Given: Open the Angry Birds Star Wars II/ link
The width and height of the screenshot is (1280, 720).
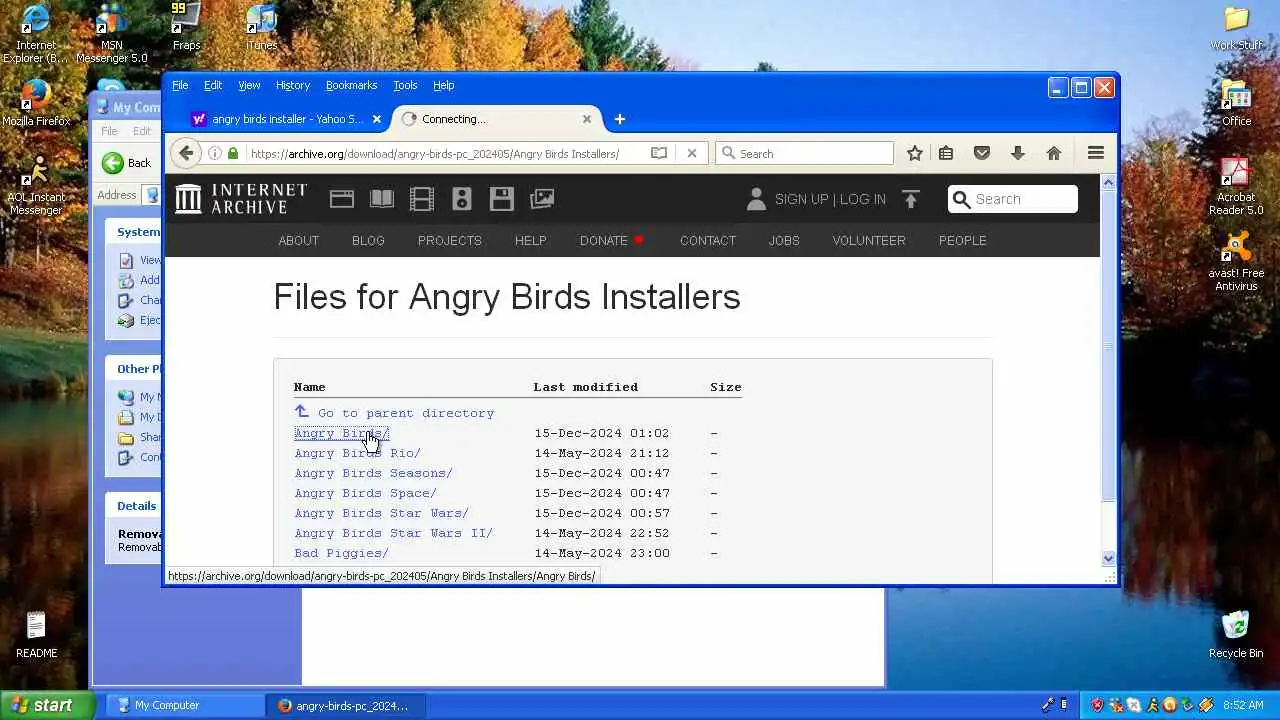Looking at the screenshot, I should [393, 533].
